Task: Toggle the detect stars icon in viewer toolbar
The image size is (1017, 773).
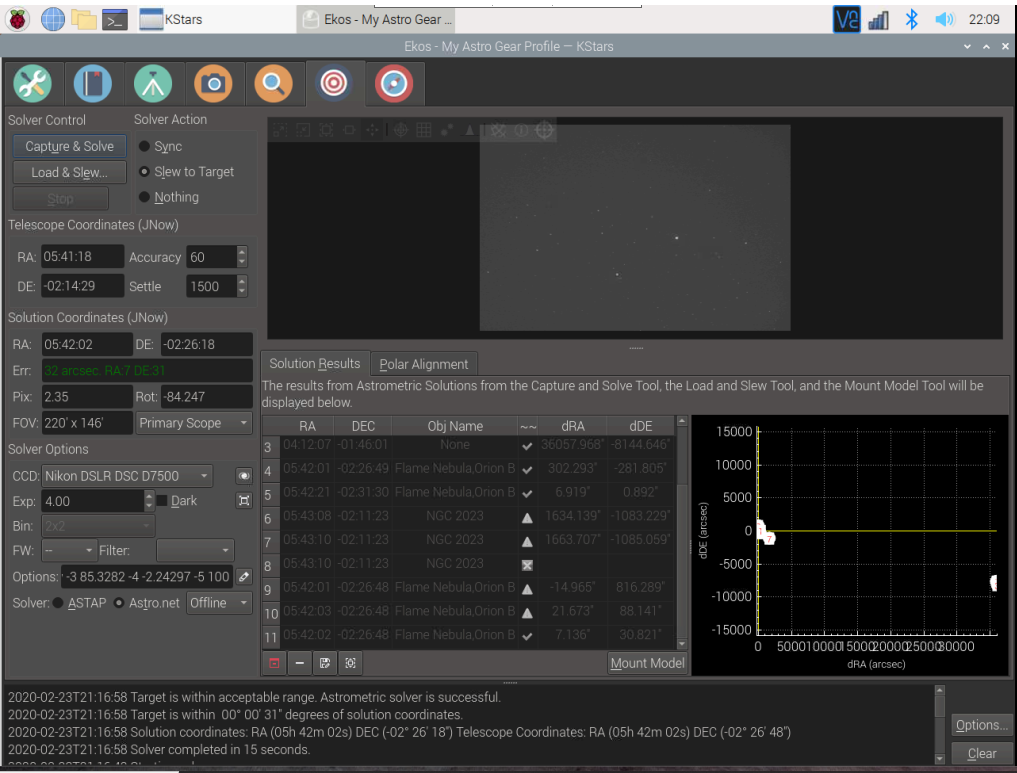Action: click(446, 130)
